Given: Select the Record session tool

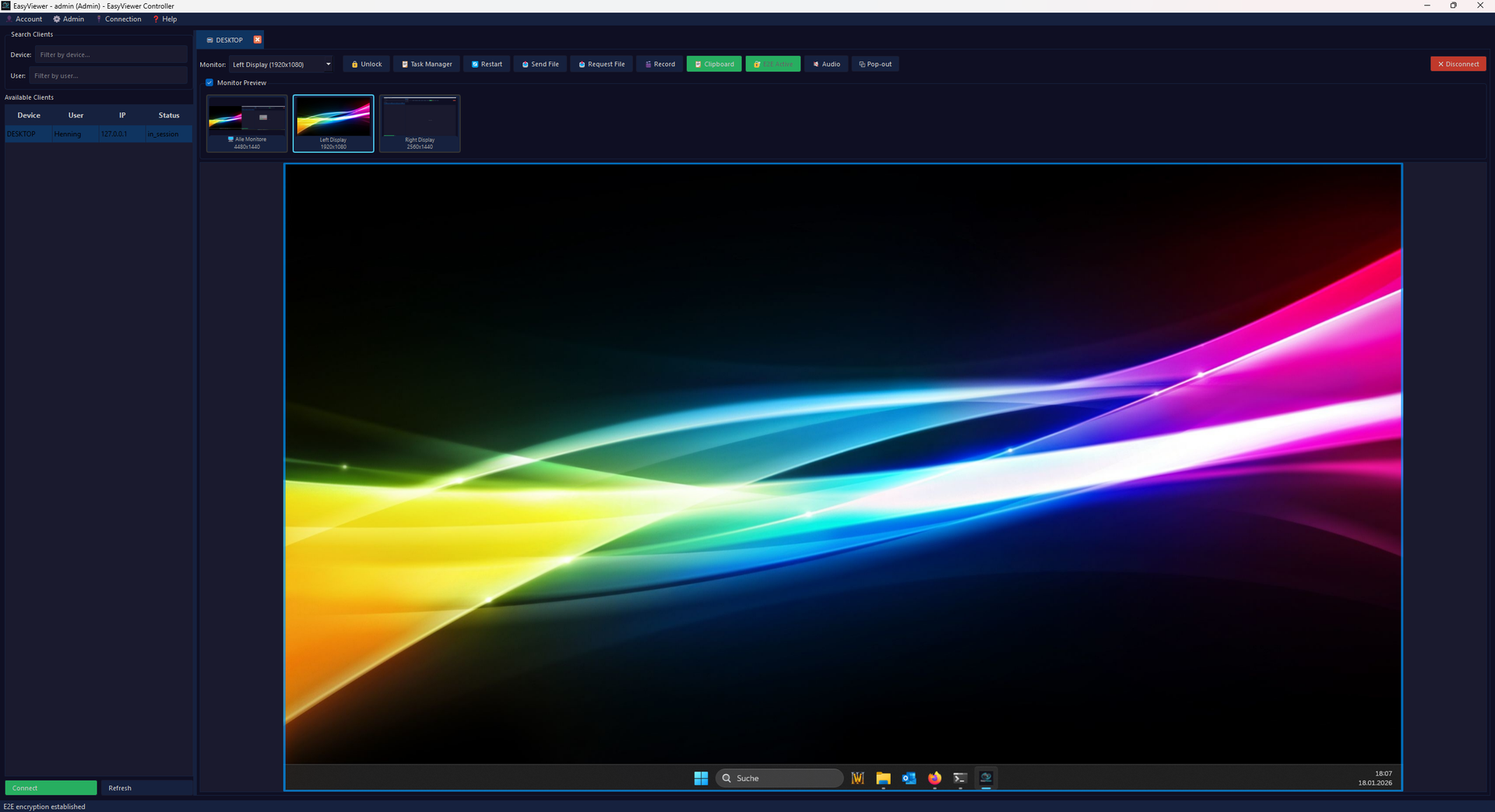Looking at the screenshot, I should (x=659, y=64).
